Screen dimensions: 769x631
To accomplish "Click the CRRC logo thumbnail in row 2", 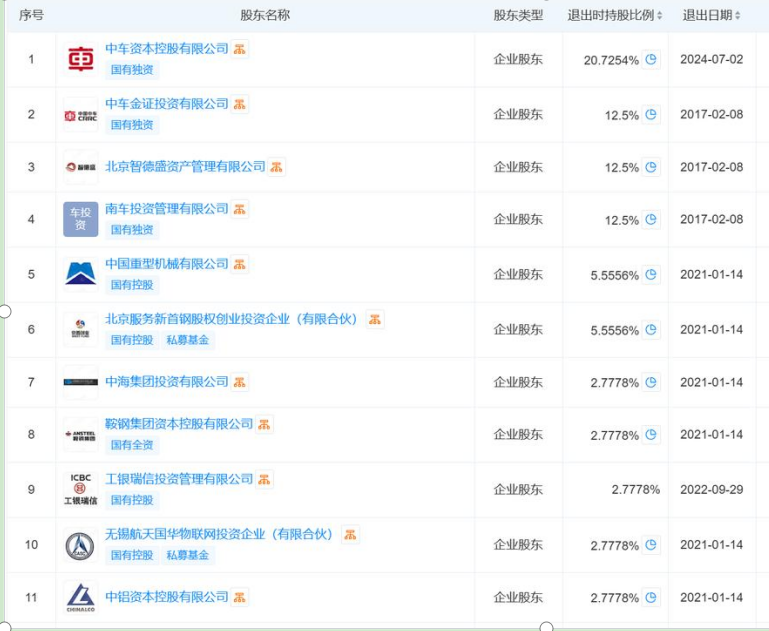I will pos(81,115).
